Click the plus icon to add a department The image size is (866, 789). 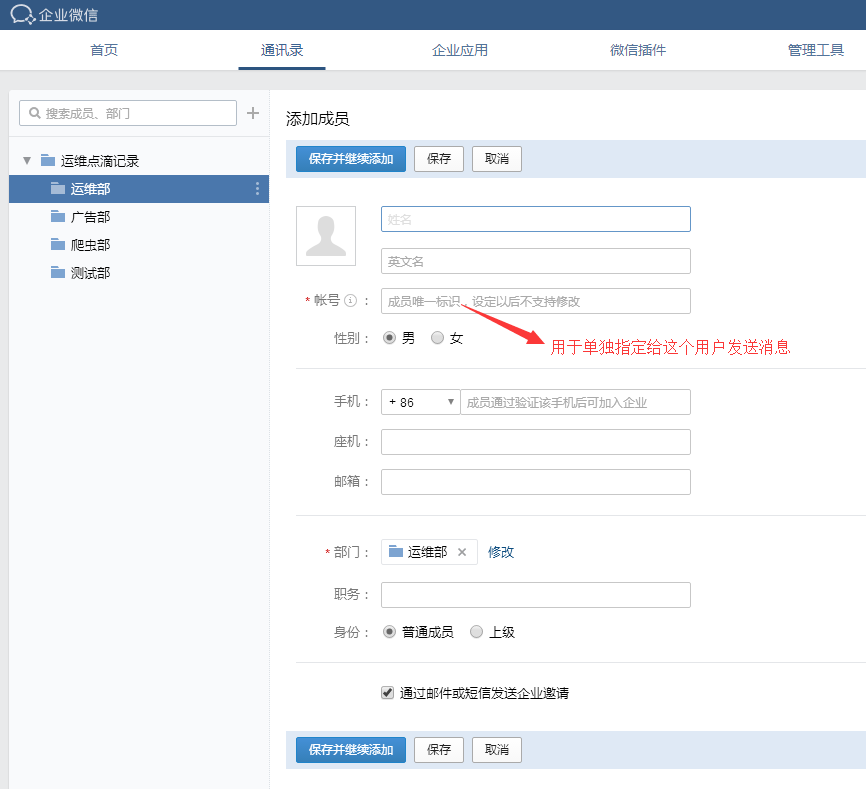[252, 113]
